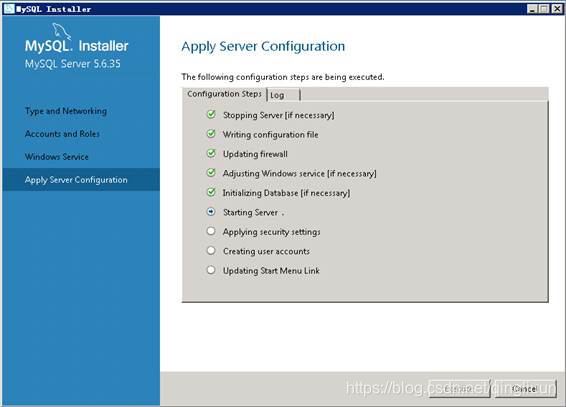
Task: Switch to the Log tab
Action: pyautogui.click(x=283, y=95)
